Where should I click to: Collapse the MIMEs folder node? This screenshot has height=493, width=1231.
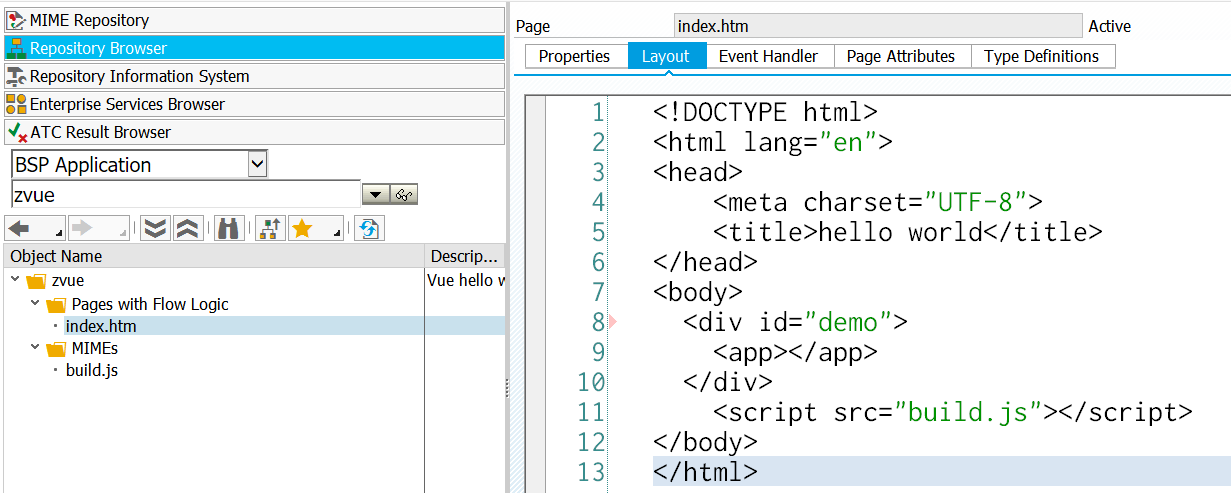(35, 348)
